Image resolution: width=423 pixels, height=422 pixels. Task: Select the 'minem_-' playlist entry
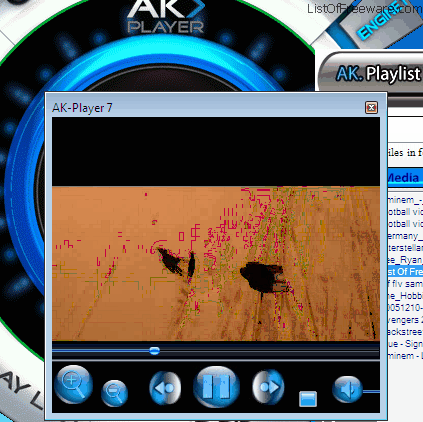coord(405,200)
